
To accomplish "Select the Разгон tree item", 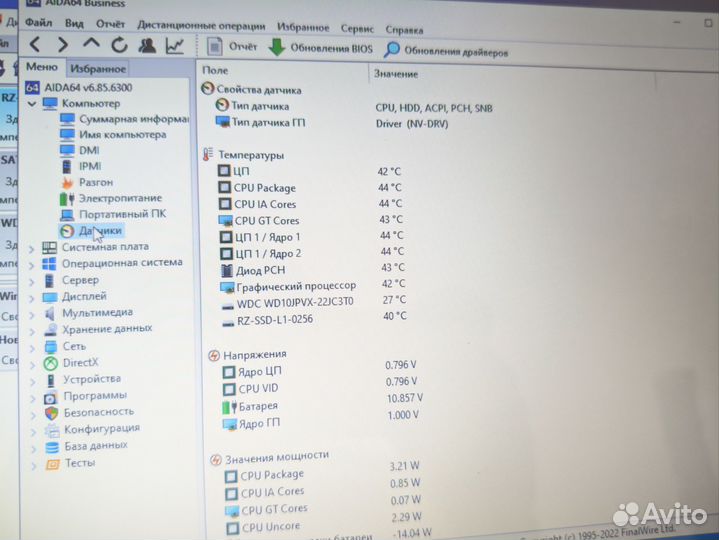I will [x=87, y=182].
